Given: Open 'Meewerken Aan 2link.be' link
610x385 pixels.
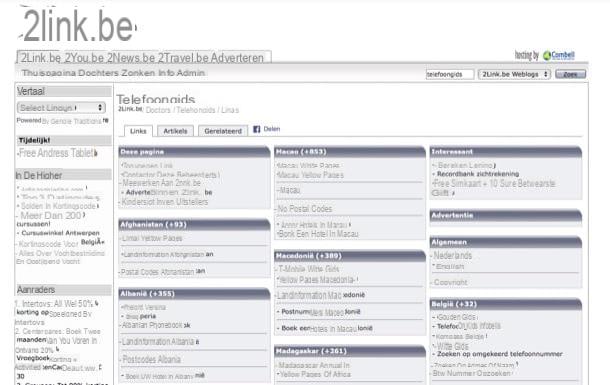Looking at the screenshot, I should [161, 183].
